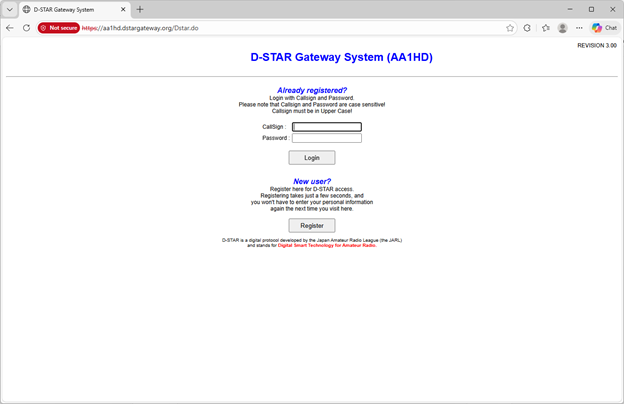Click the address bar URL
The image size is (624, 404).
(150, 28)
